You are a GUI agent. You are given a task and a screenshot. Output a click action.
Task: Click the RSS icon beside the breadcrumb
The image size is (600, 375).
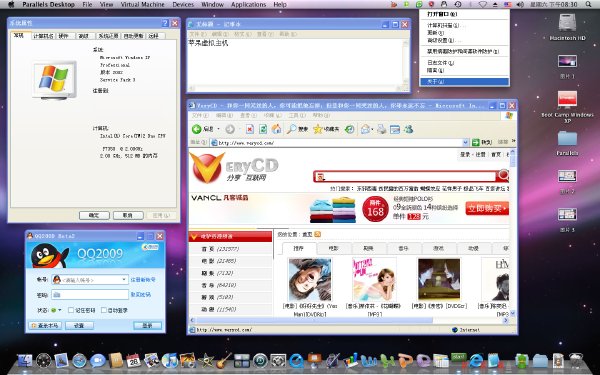[x=317, y=234]
